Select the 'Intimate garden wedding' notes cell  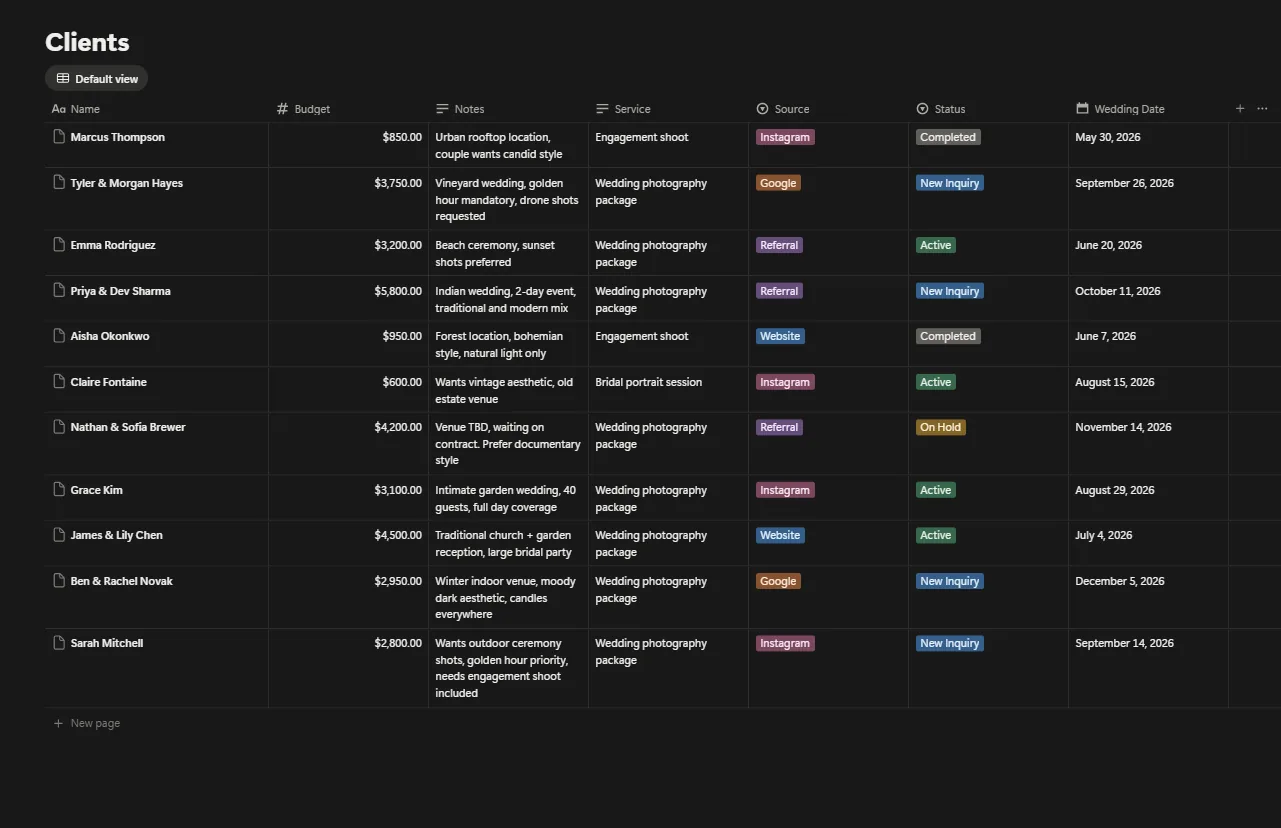coord(508,498)
